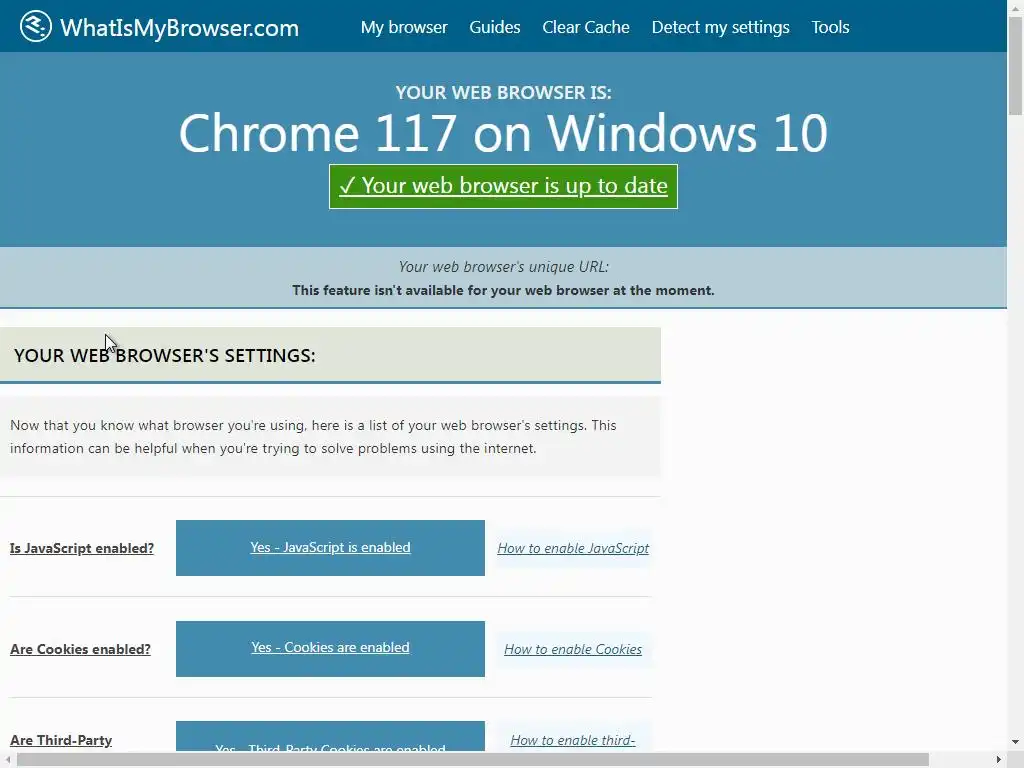Image resolution: width=1024 pixels, height=768 pixels.
Task: Open the Guides menu item
Action: click(495, 27)
